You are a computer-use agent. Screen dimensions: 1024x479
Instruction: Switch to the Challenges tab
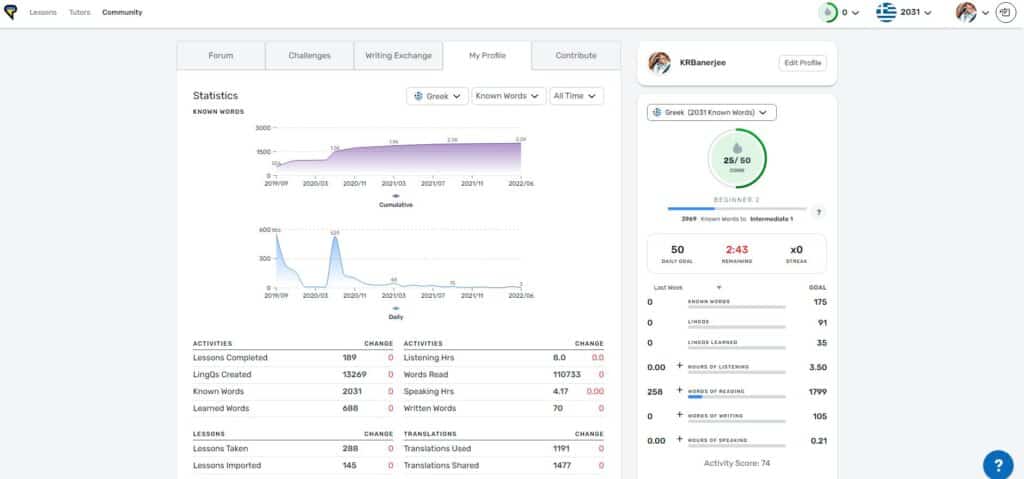coord(310,56)
